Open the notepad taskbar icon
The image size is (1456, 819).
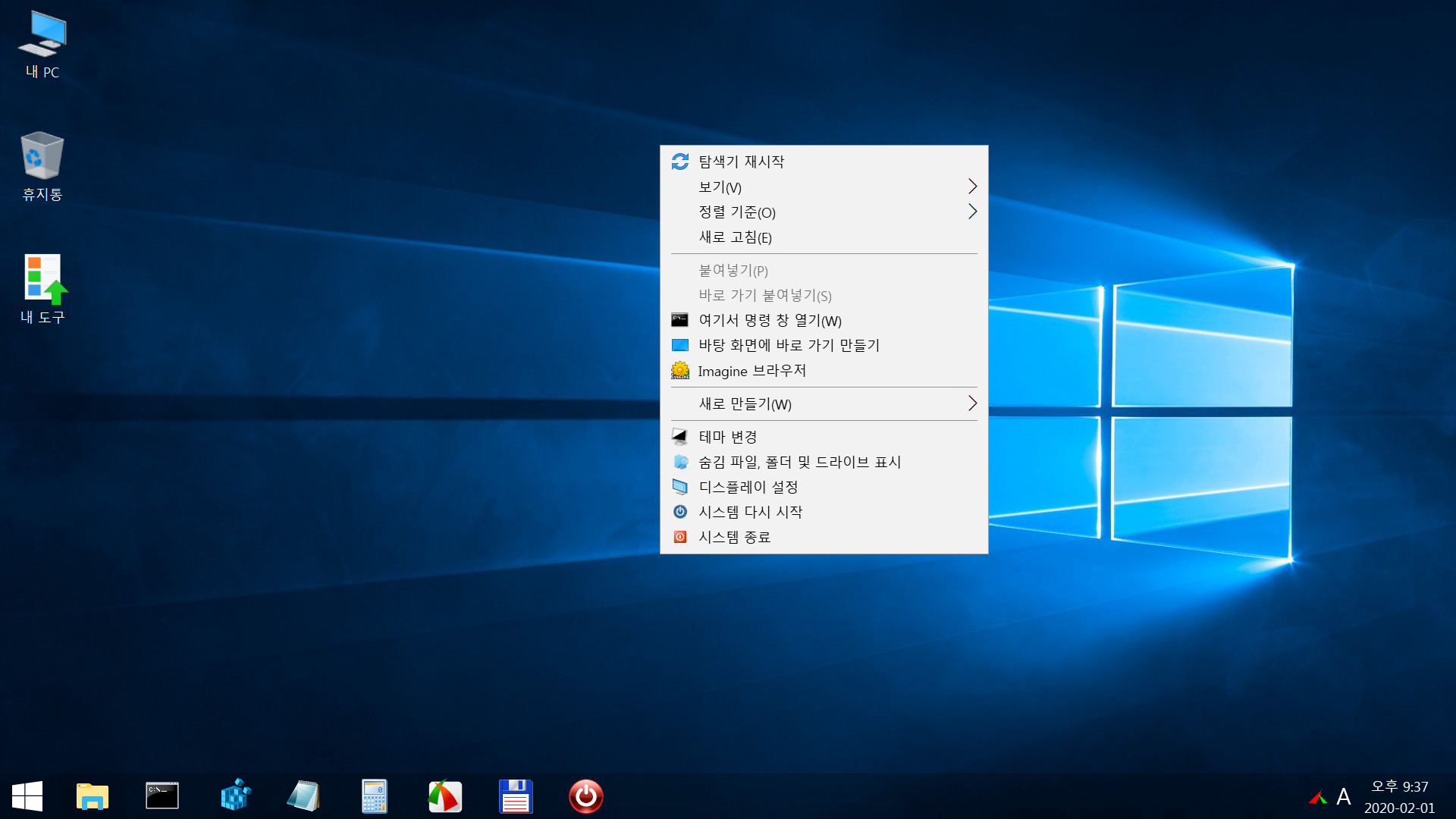[304, 796]
